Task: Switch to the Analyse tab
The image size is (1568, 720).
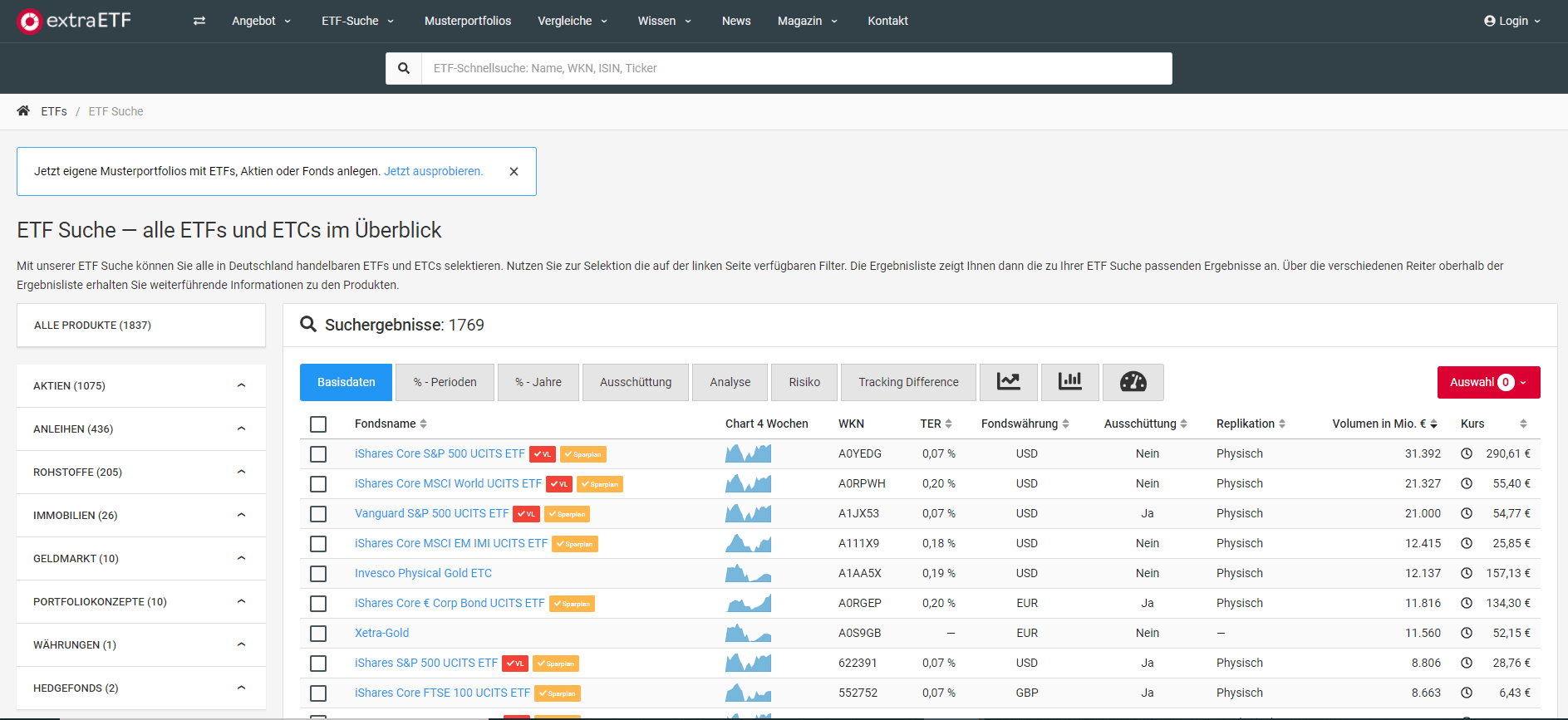Action: click(730, 382)
